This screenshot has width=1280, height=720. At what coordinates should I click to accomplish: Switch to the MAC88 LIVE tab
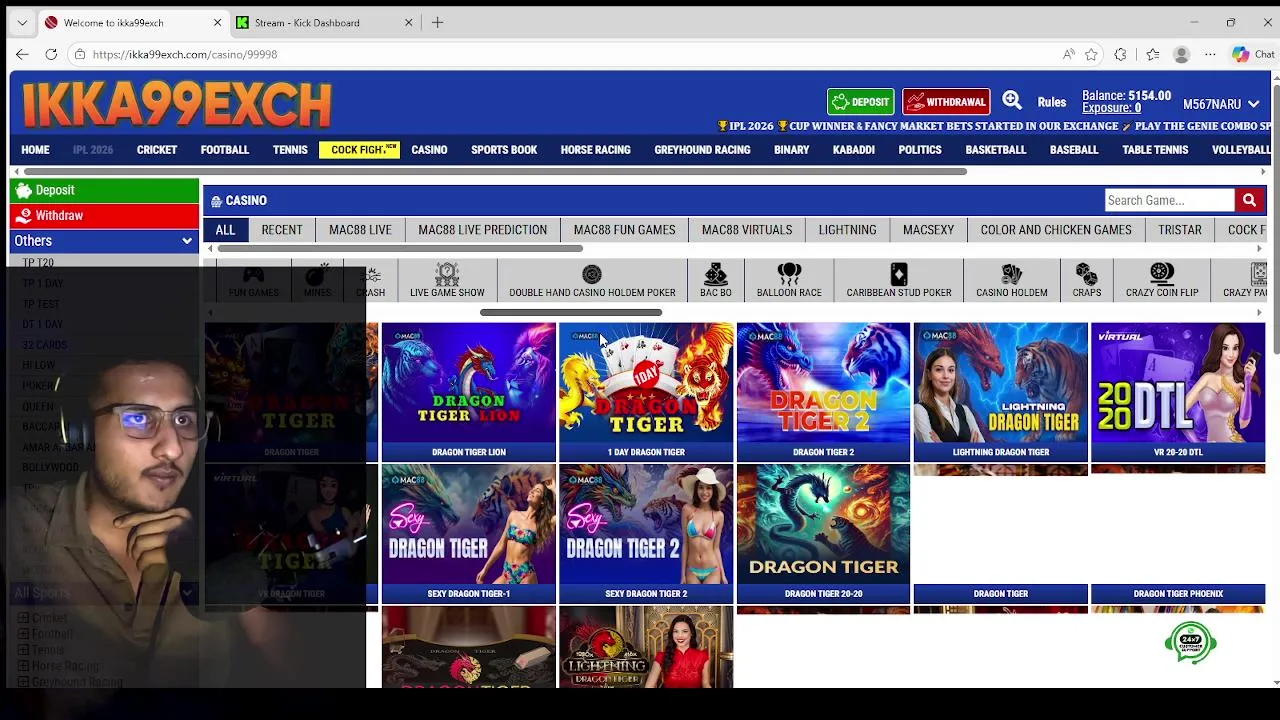(x=360, y=230)
